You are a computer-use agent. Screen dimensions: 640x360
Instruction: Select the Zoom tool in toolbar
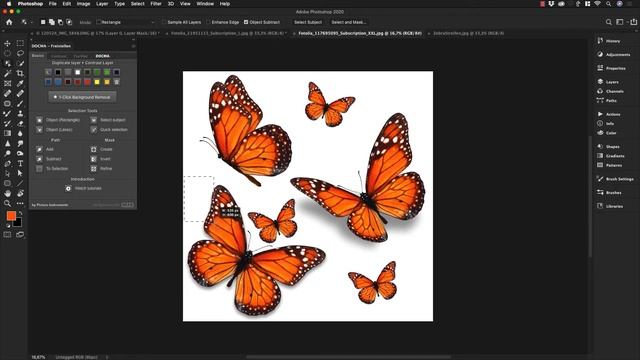click(x=7, y=203)
